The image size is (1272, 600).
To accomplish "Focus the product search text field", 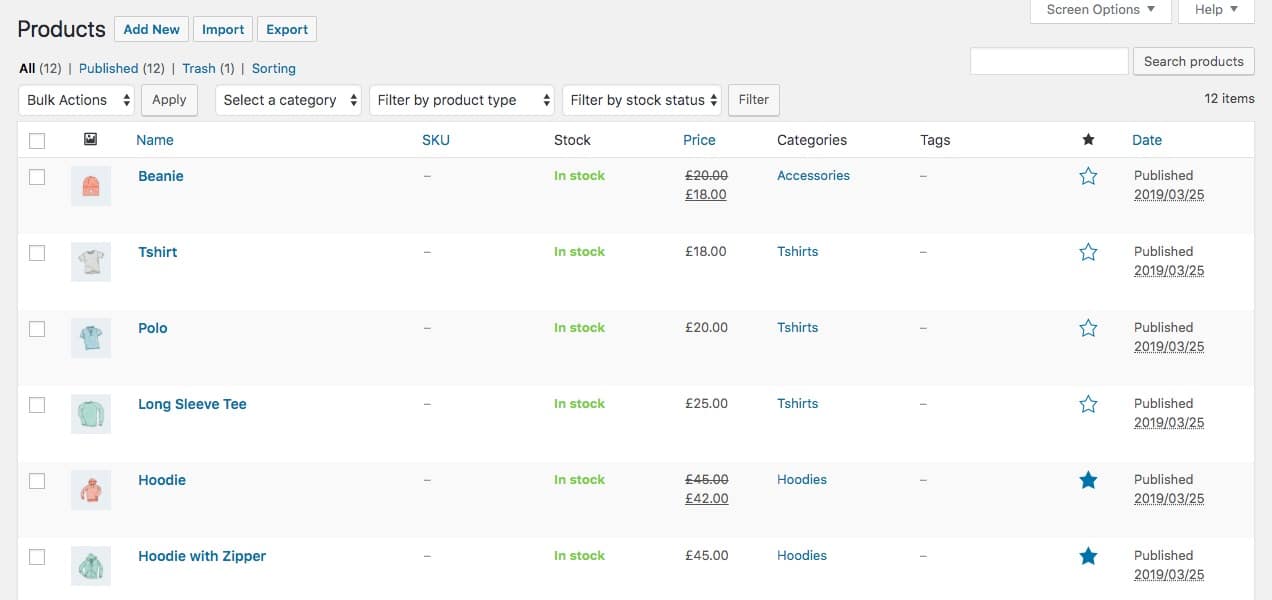I will click(1049, 61).
